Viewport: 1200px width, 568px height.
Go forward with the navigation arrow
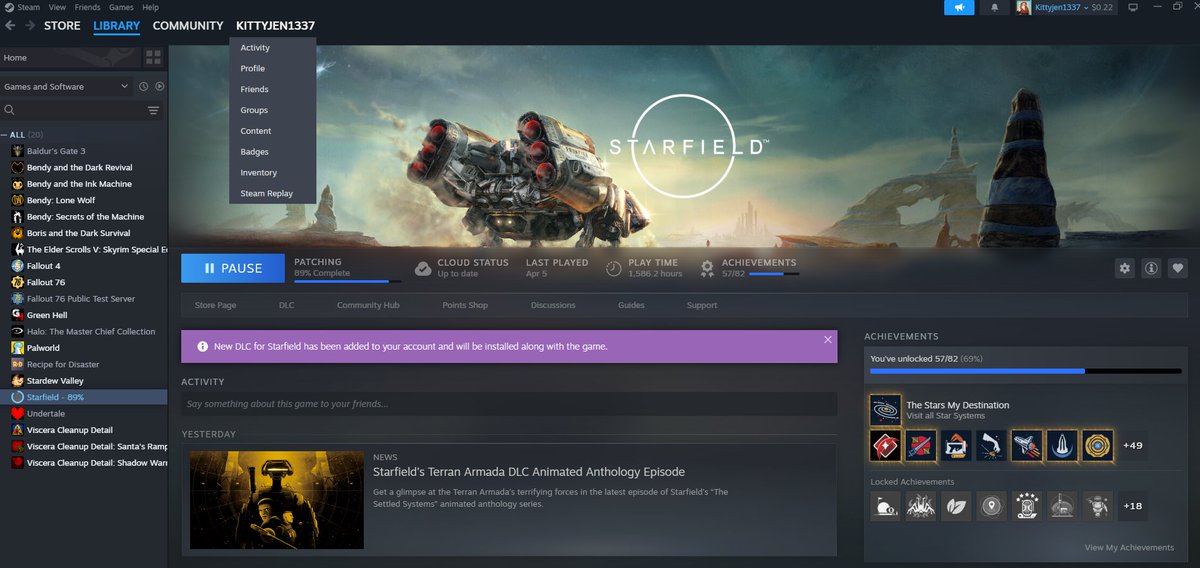coord(30,26)
